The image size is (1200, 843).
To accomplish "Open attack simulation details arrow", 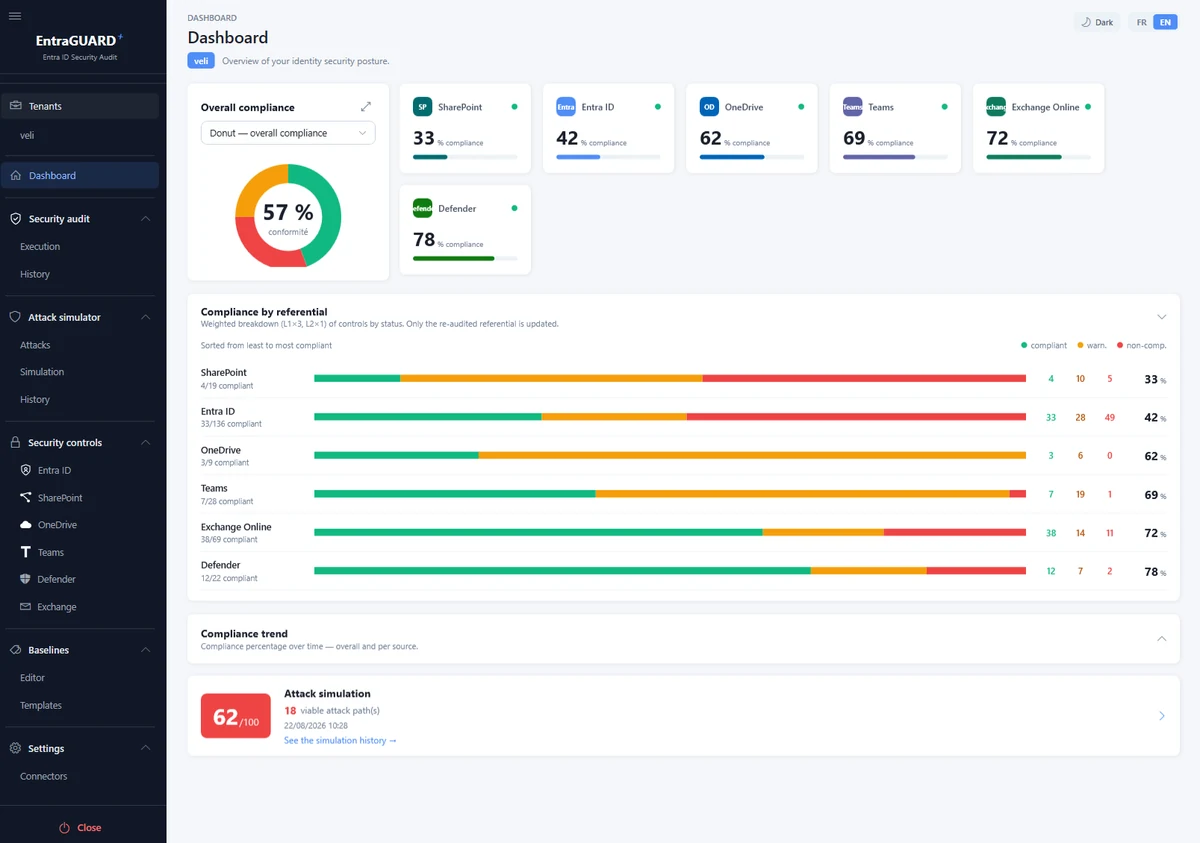I will (1161, 716).
